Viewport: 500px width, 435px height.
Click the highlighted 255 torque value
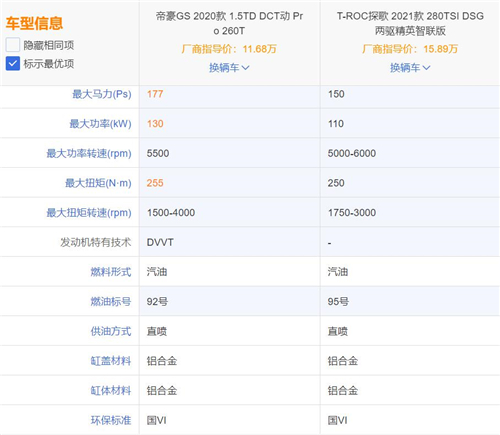(x=155, y=183)
